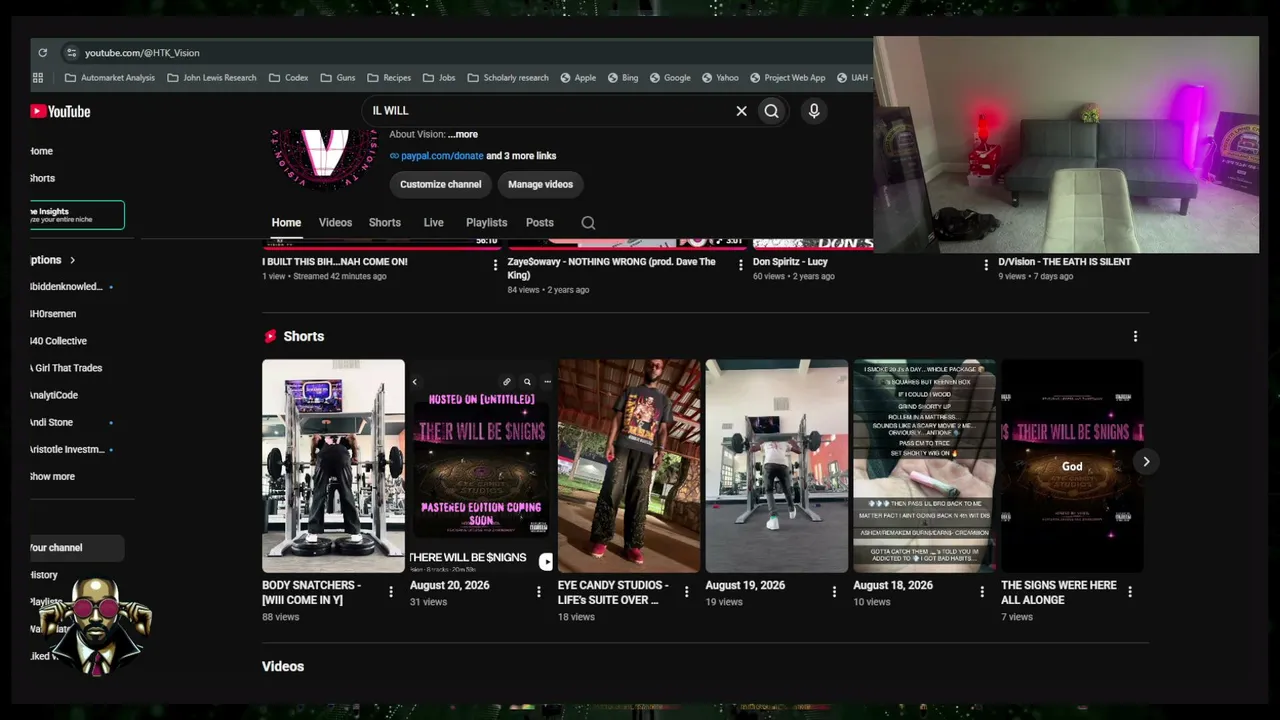The height and width of the screenshot is (720, 1280).
Task: Open the Yahoo bookmark
Action: [x=720, y=78]
